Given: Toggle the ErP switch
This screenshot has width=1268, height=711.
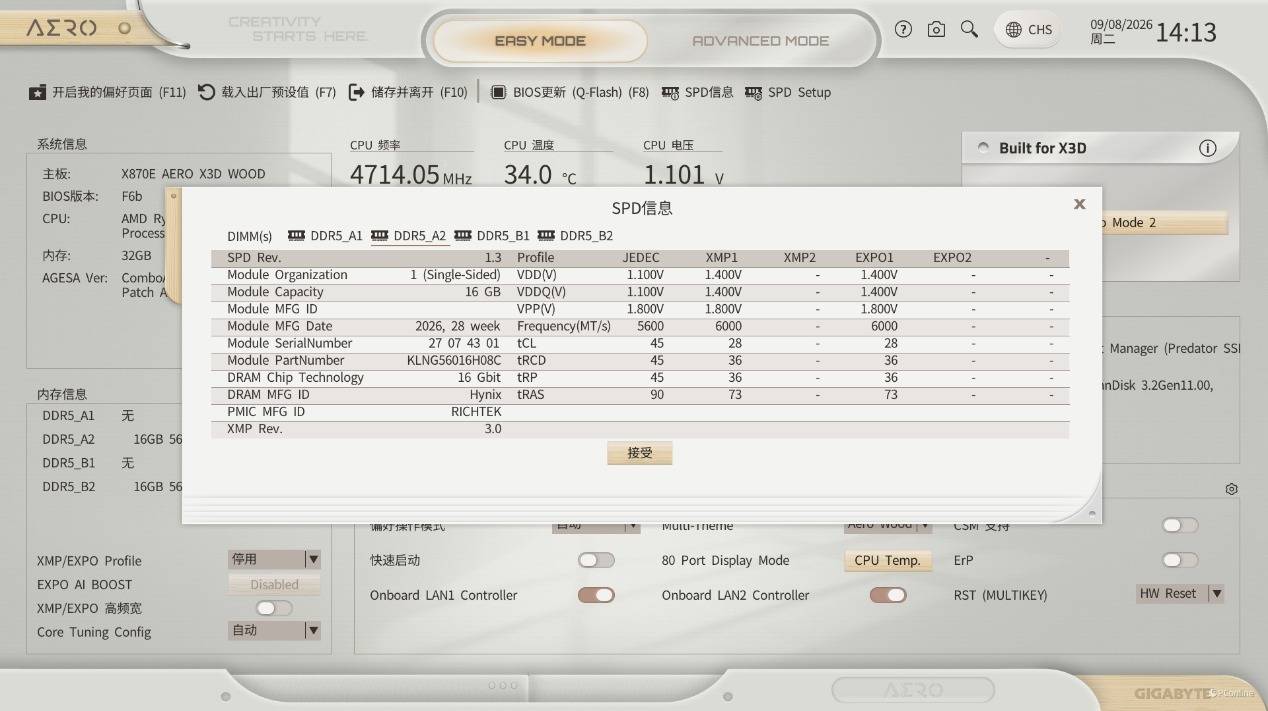Looking at the screenshot, I should (1180, 560).
